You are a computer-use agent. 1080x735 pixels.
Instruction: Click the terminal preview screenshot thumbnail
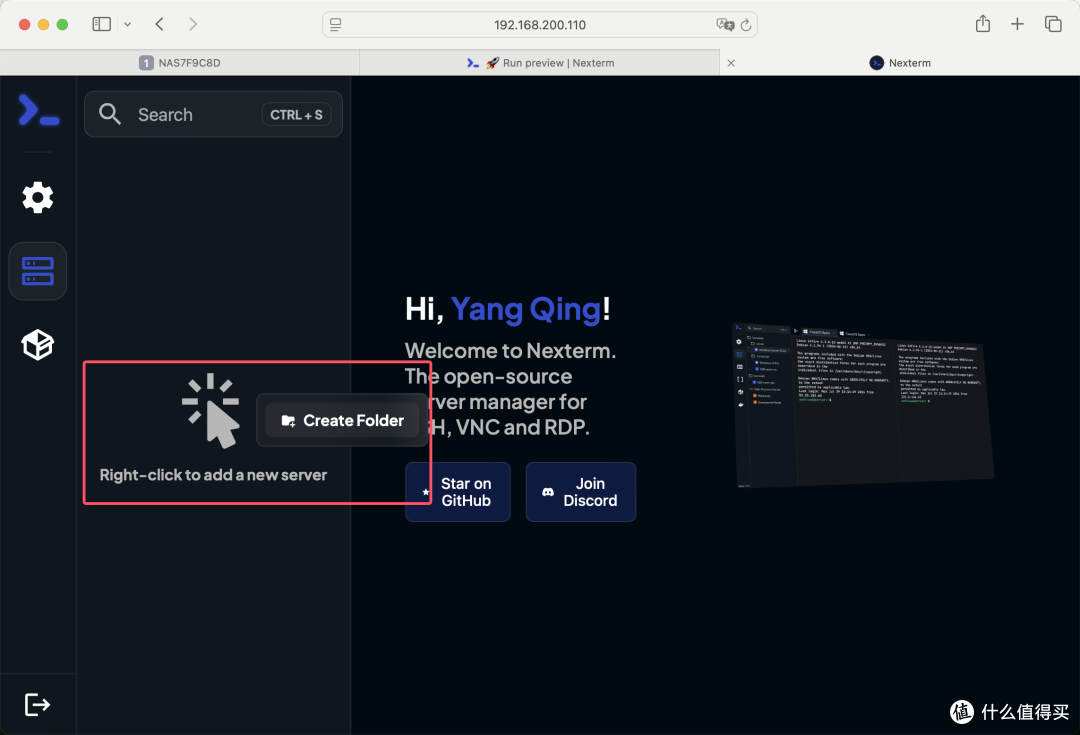[x=862, y=404]
